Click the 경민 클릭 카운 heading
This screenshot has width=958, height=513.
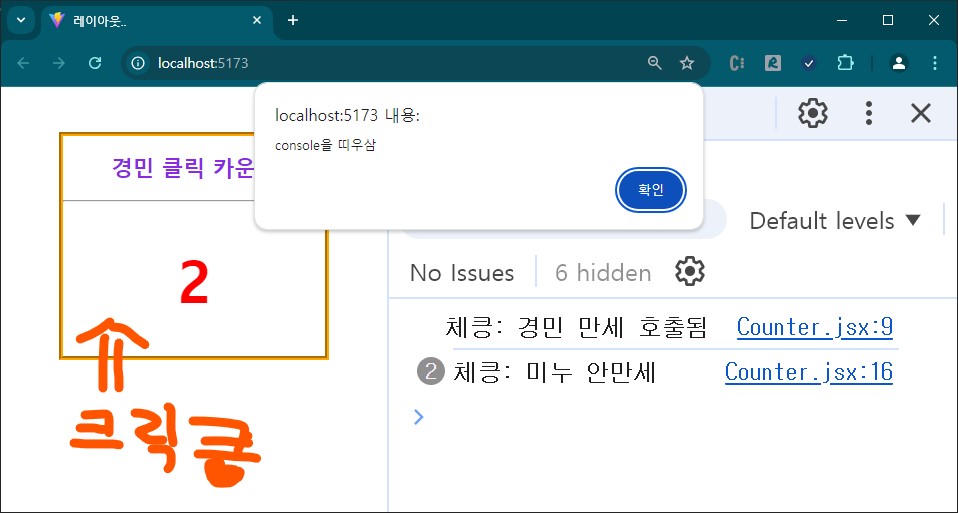[x=182, y=167]
